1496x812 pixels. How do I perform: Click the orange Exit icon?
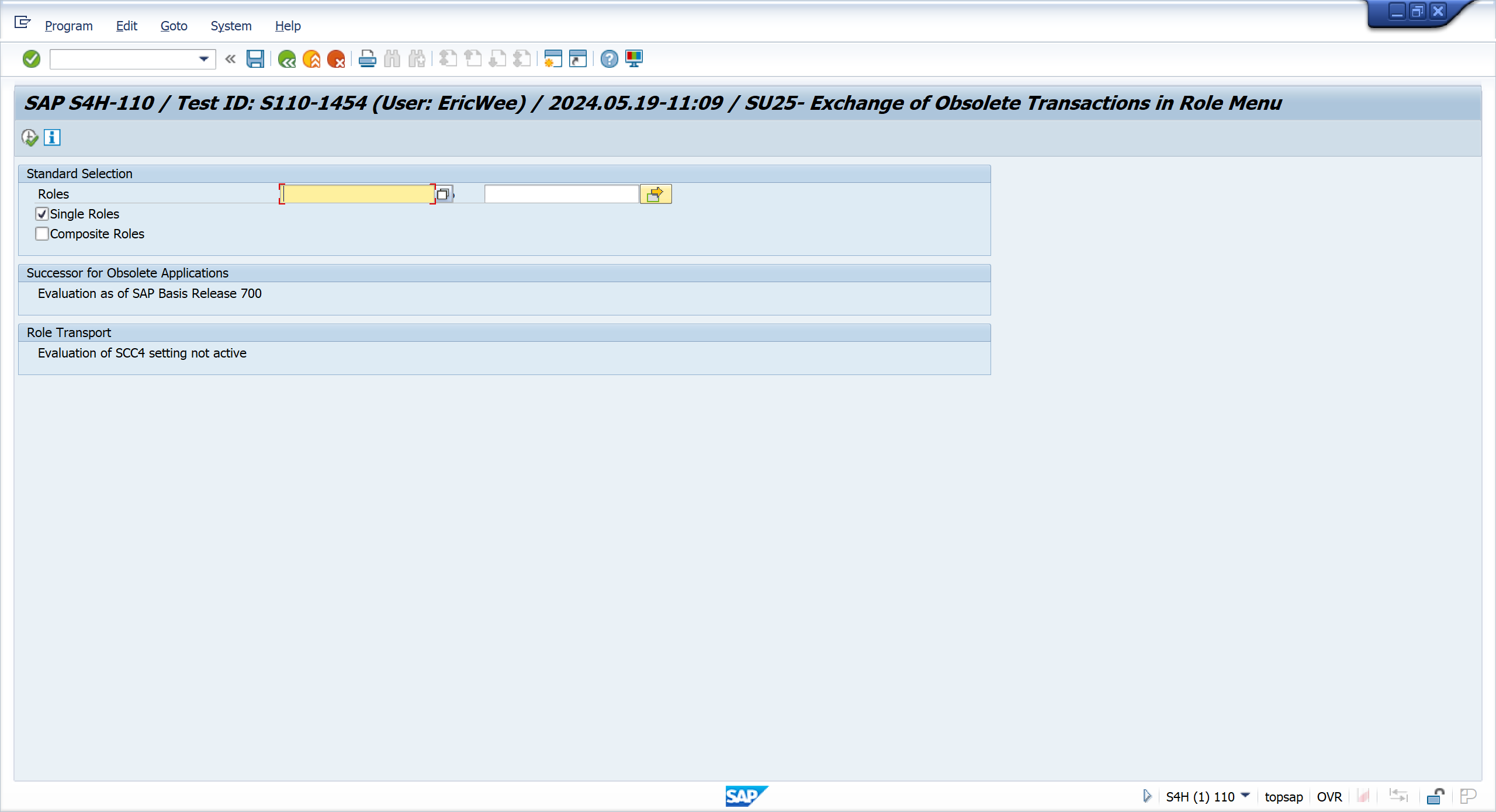pos(311,59)
